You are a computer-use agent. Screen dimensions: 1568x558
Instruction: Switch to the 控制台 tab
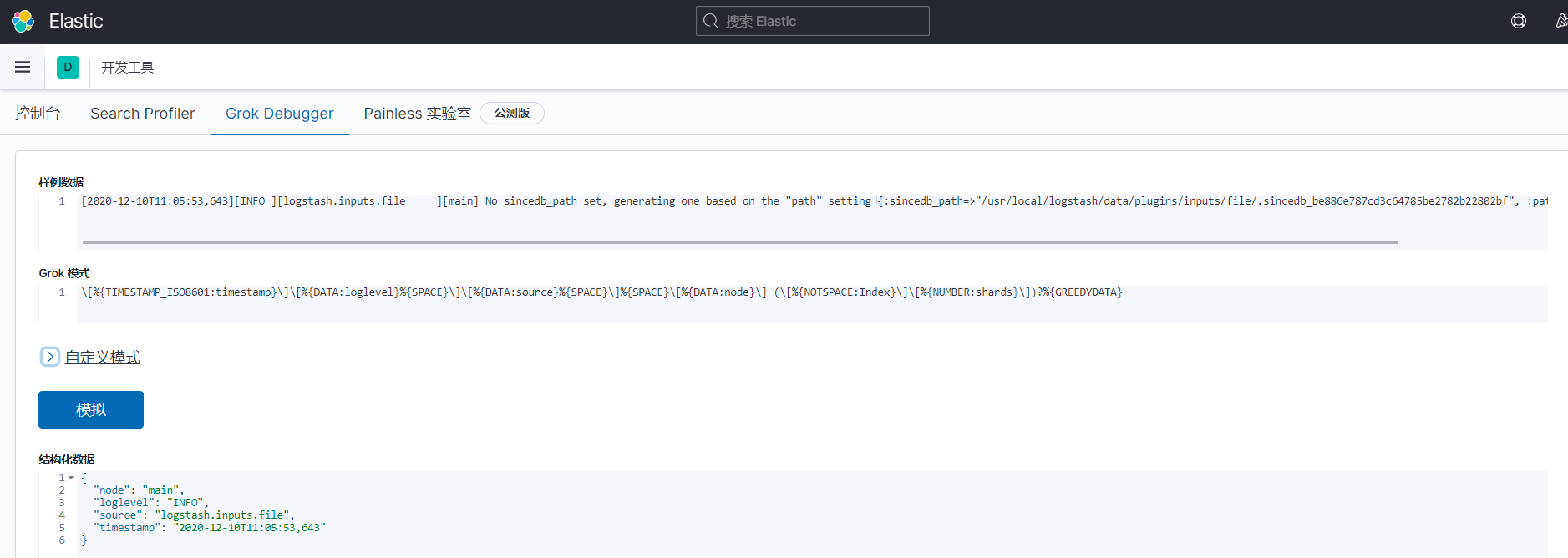(38, 113)
